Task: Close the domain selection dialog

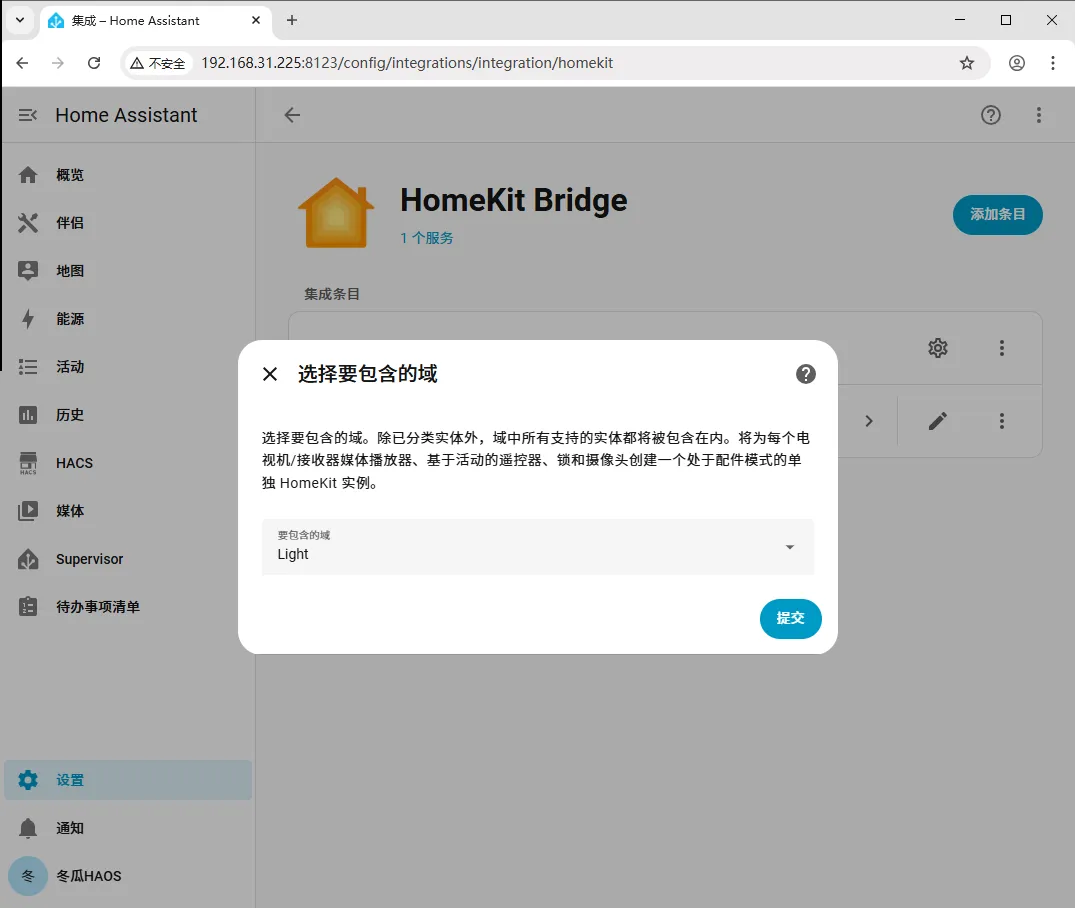Action: tap(270, 374)
